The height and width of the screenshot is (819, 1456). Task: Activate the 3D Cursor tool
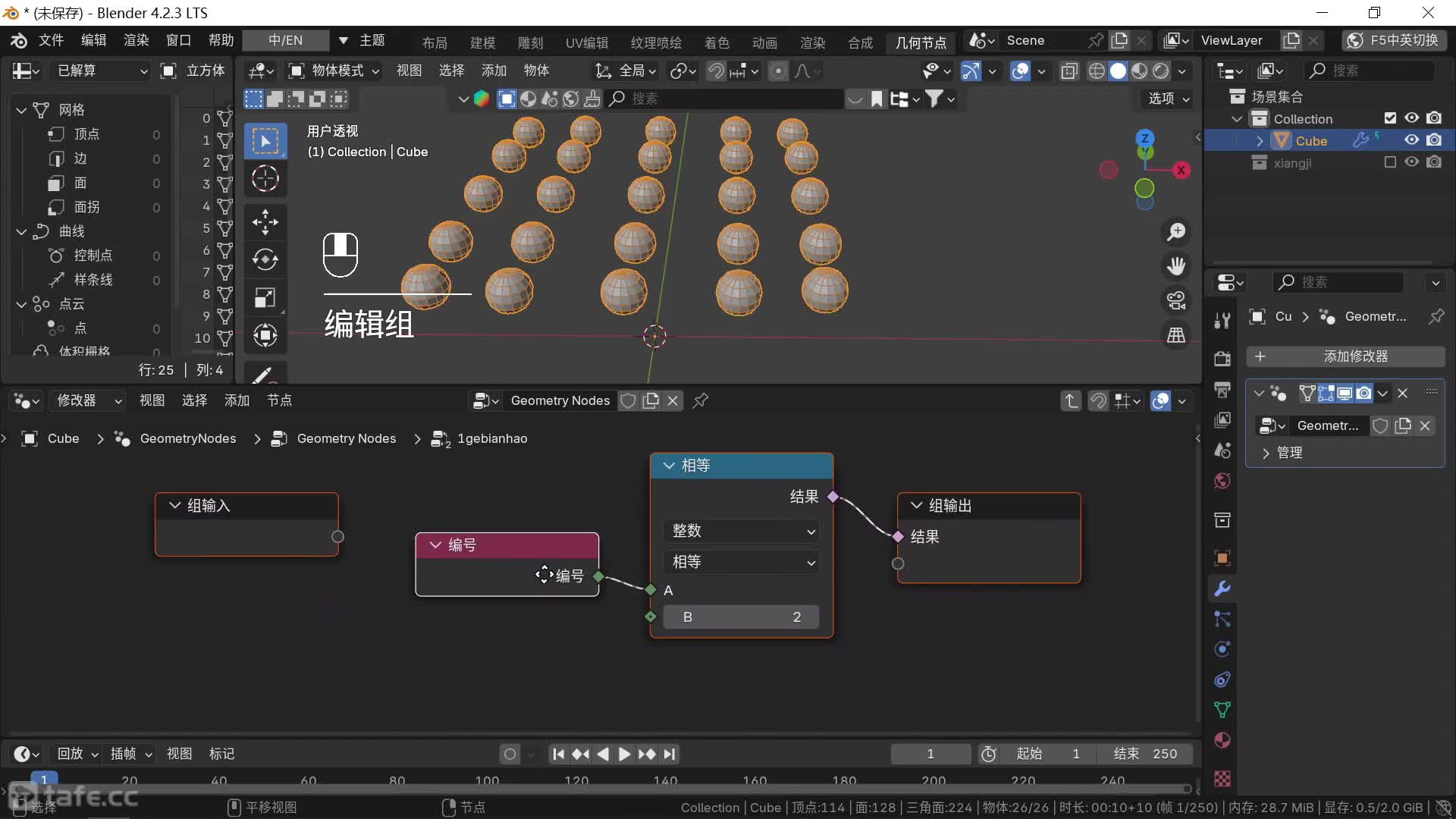[x=265, y=179]
